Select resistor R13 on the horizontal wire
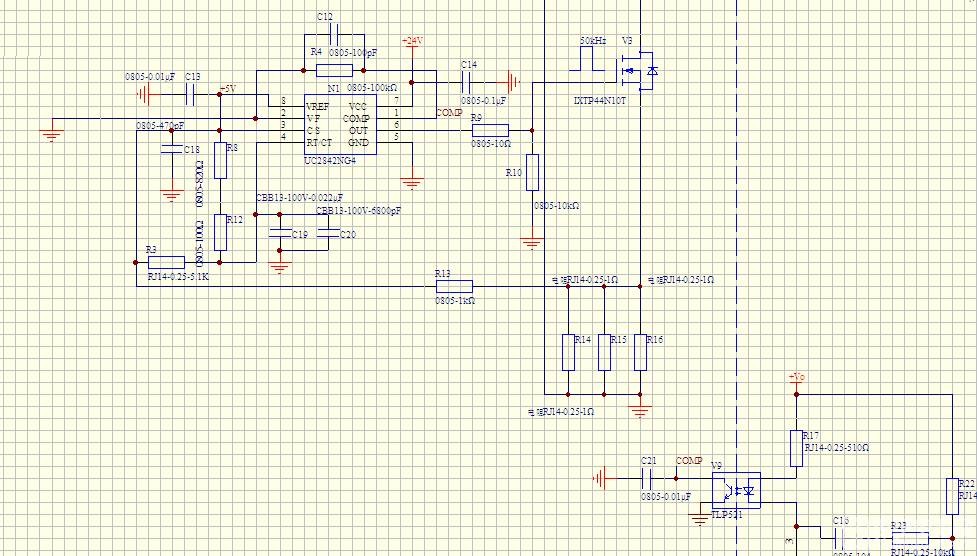The width and height of the screenshot is (977, 556). [453, 286]
